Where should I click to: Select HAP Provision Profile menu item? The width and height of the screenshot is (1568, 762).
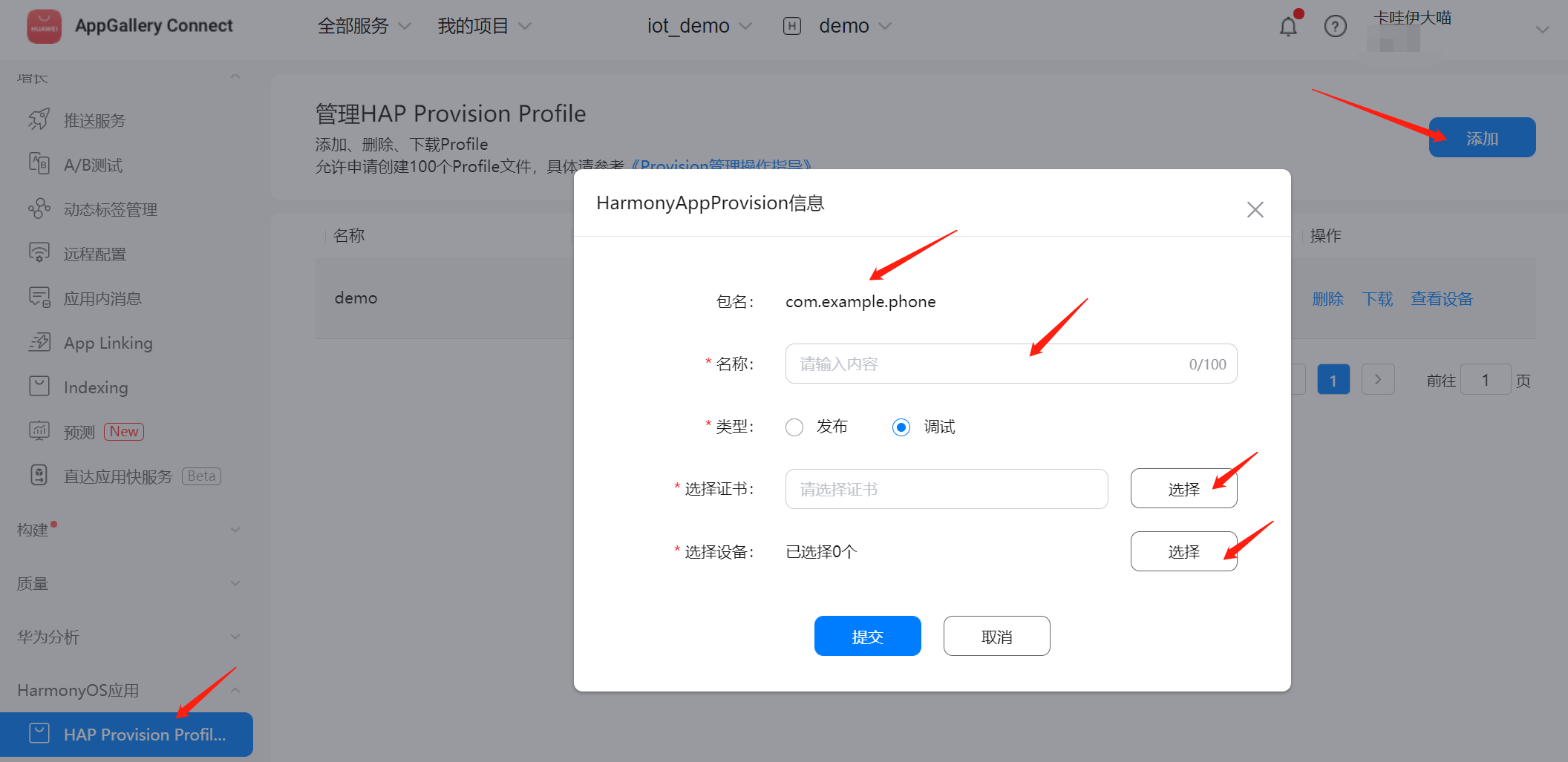(x=127, y=734)
